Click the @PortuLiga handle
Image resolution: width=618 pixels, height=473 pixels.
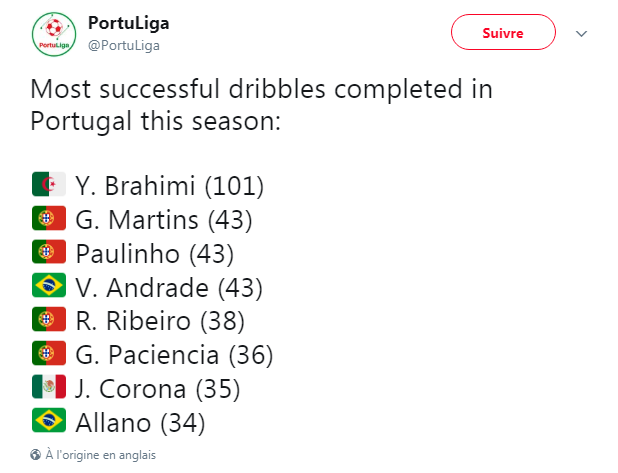[x=124, y=45]
